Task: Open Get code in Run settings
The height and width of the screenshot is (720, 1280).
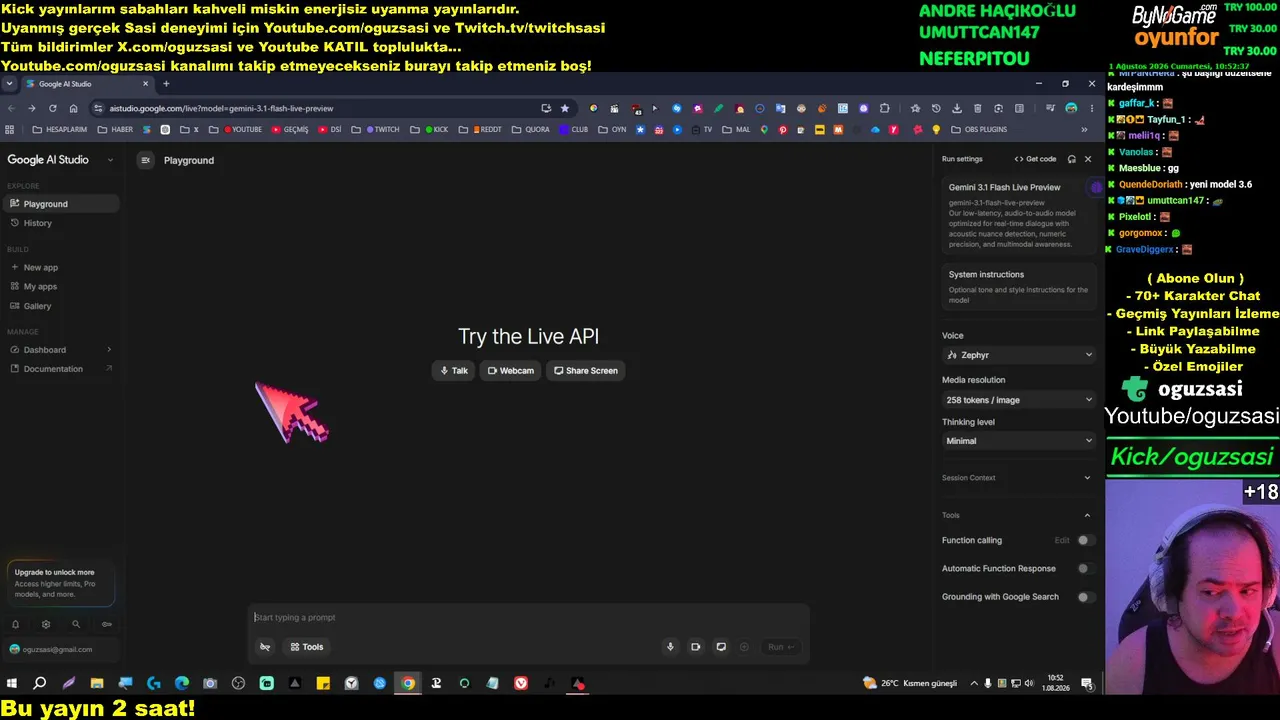Action: click(x=1035, y=159)
